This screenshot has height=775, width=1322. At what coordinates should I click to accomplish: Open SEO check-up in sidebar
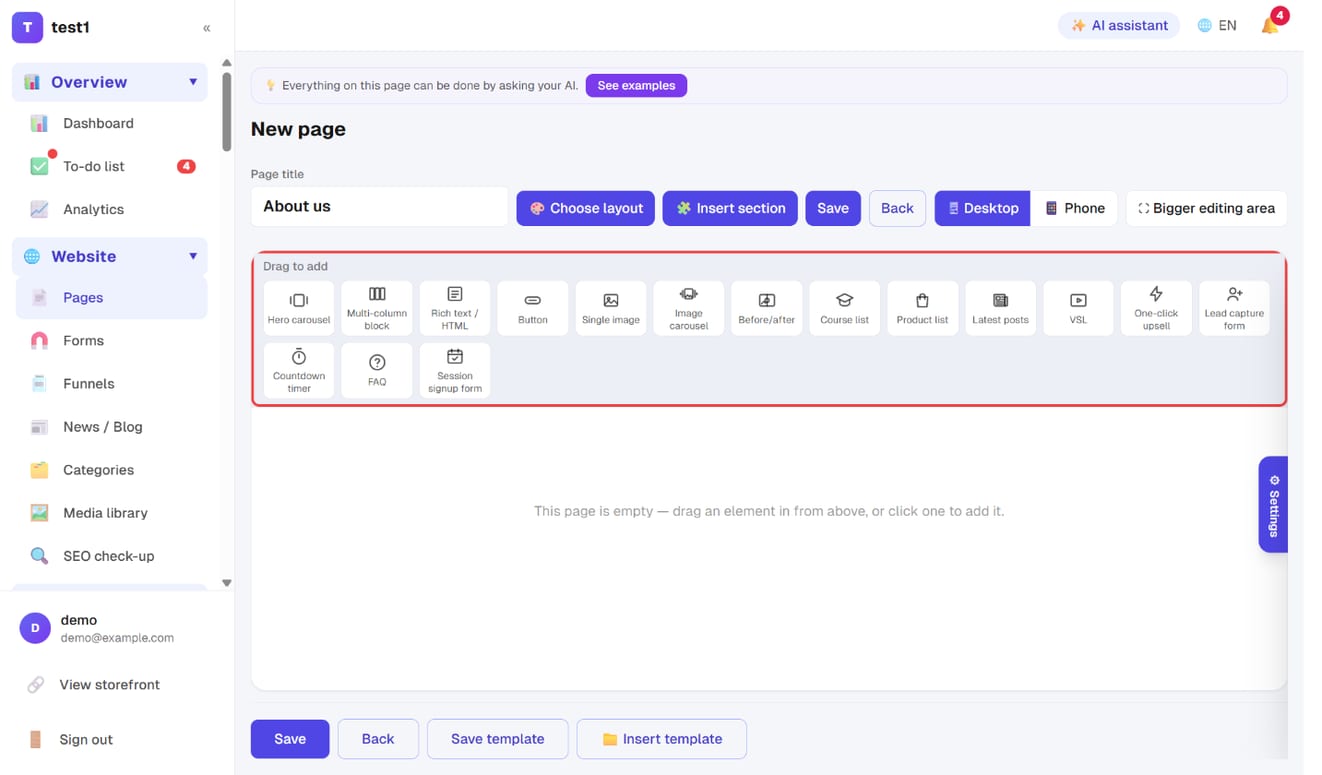point(112,555)
